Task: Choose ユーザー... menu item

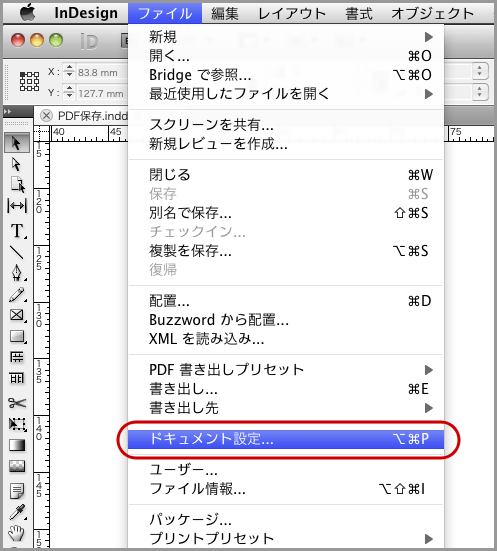Action: coord(286,469)
